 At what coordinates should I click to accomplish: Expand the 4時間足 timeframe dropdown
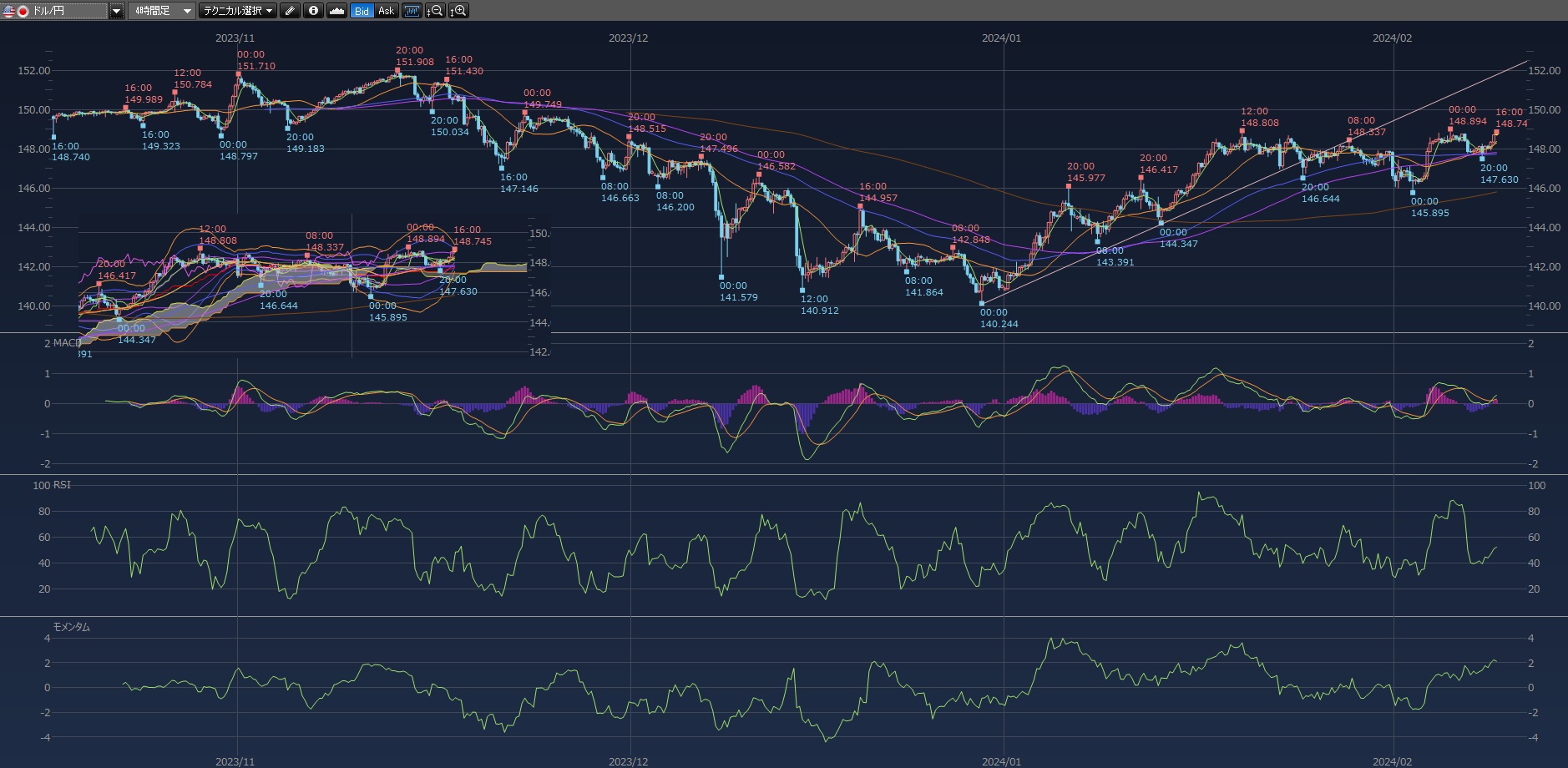tap(187, 11)
